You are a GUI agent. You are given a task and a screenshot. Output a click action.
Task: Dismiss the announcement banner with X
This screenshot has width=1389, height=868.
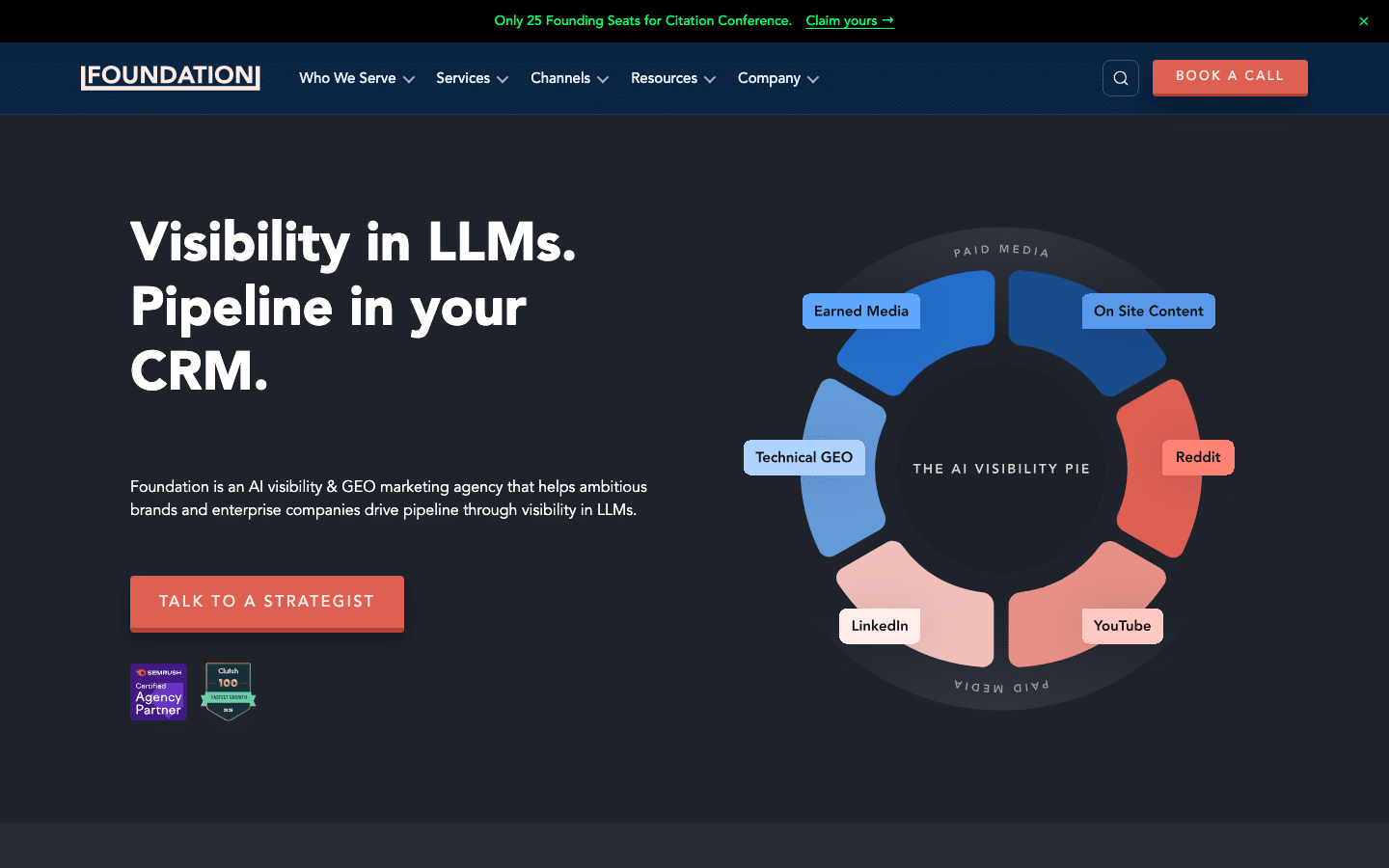pos(1364,21)
